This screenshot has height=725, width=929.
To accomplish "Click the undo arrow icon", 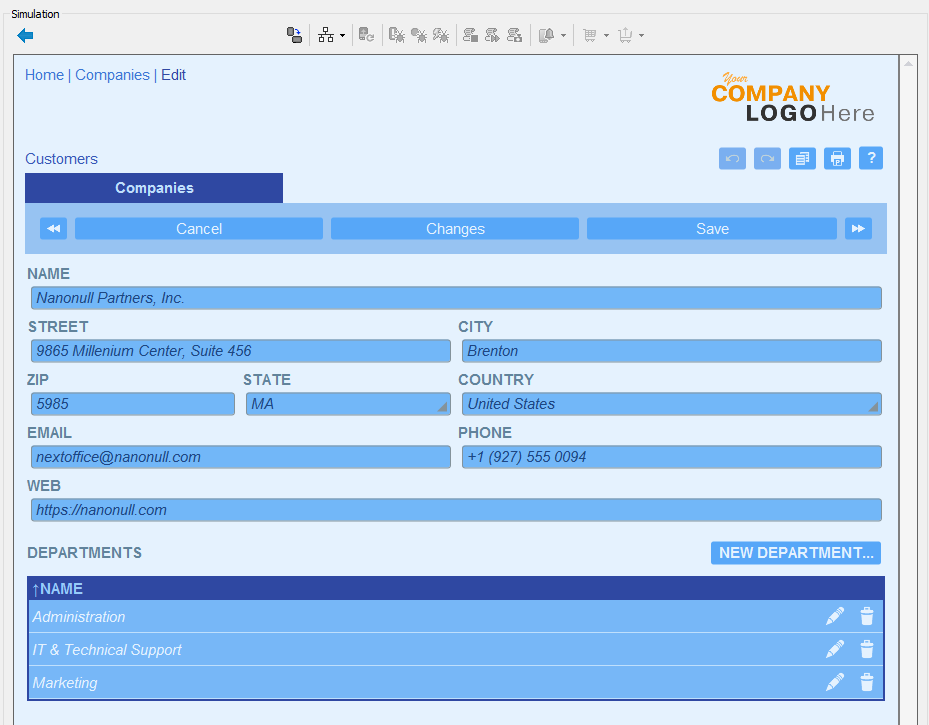I will [731, 158].
